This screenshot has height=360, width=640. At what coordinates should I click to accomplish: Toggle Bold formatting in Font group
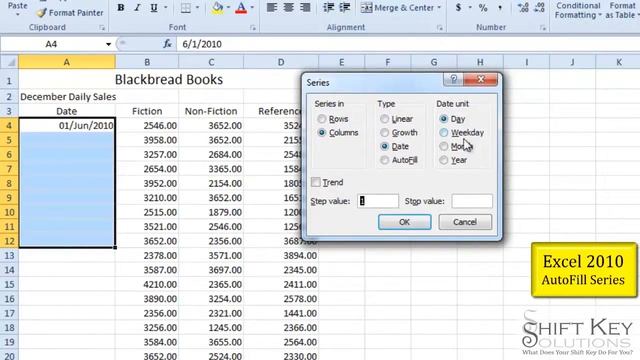click(121, 8)
